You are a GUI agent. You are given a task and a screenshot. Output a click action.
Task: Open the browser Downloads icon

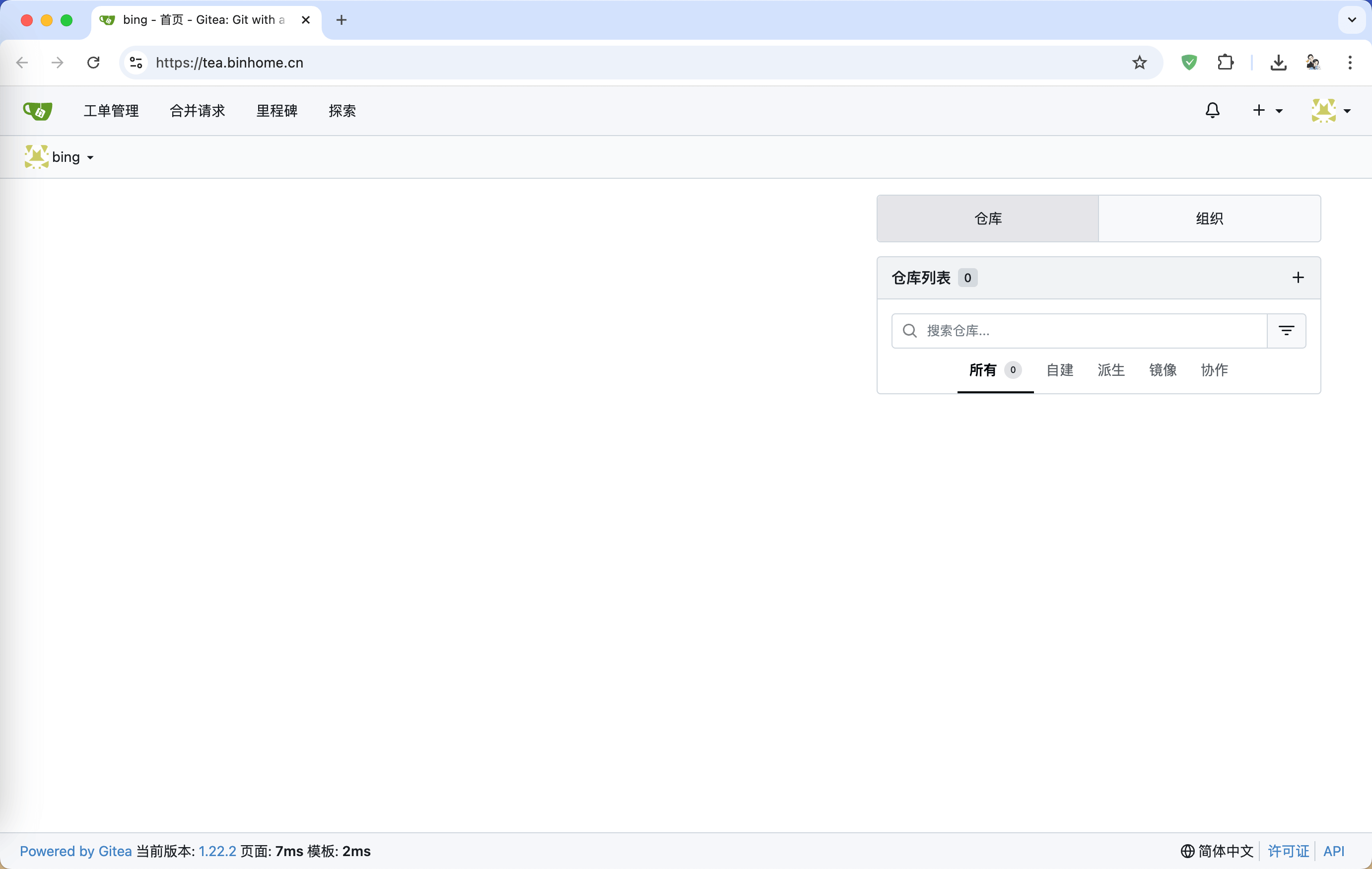(x=1279, y=63)
